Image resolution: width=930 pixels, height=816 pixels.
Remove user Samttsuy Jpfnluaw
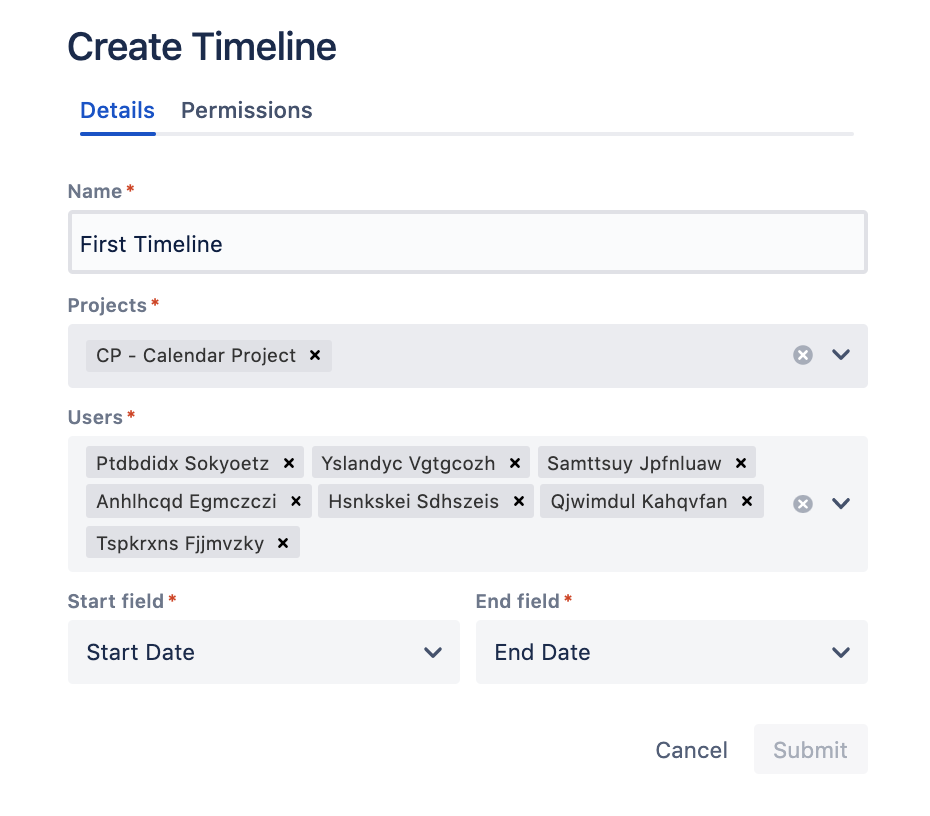(741, 463)
